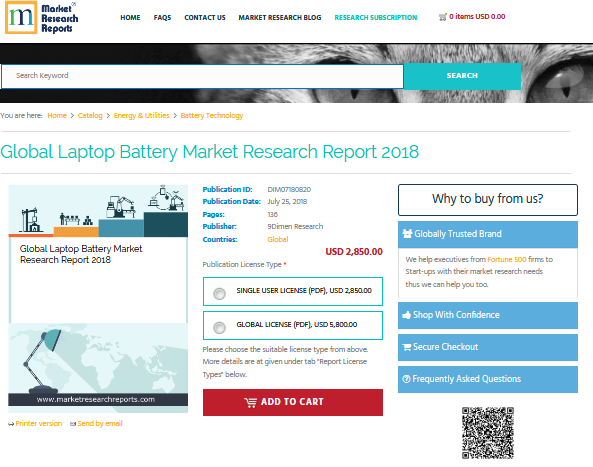
Task: Click the SEARCH button
Action: pos(462,76)
